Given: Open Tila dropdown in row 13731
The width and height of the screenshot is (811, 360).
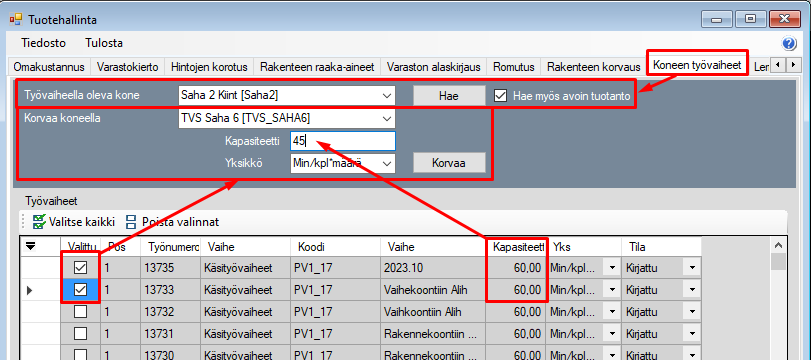Looking at the screenshot, I should pyautogui.click(x=692, y=334).
